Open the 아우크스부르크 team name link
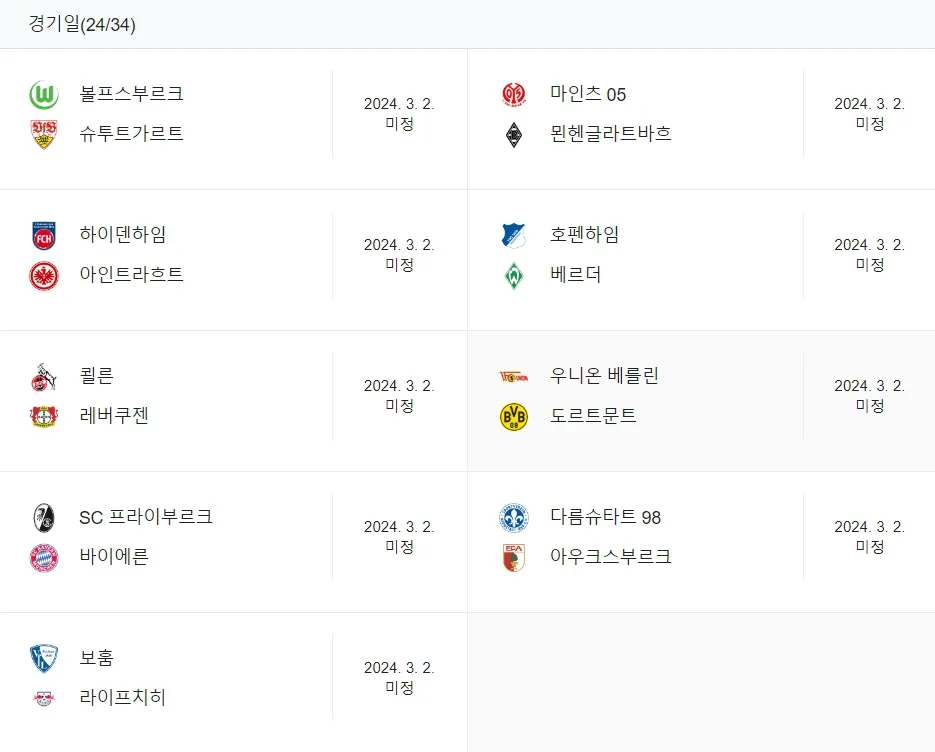 pyautogui.click(x=611, y=556)
